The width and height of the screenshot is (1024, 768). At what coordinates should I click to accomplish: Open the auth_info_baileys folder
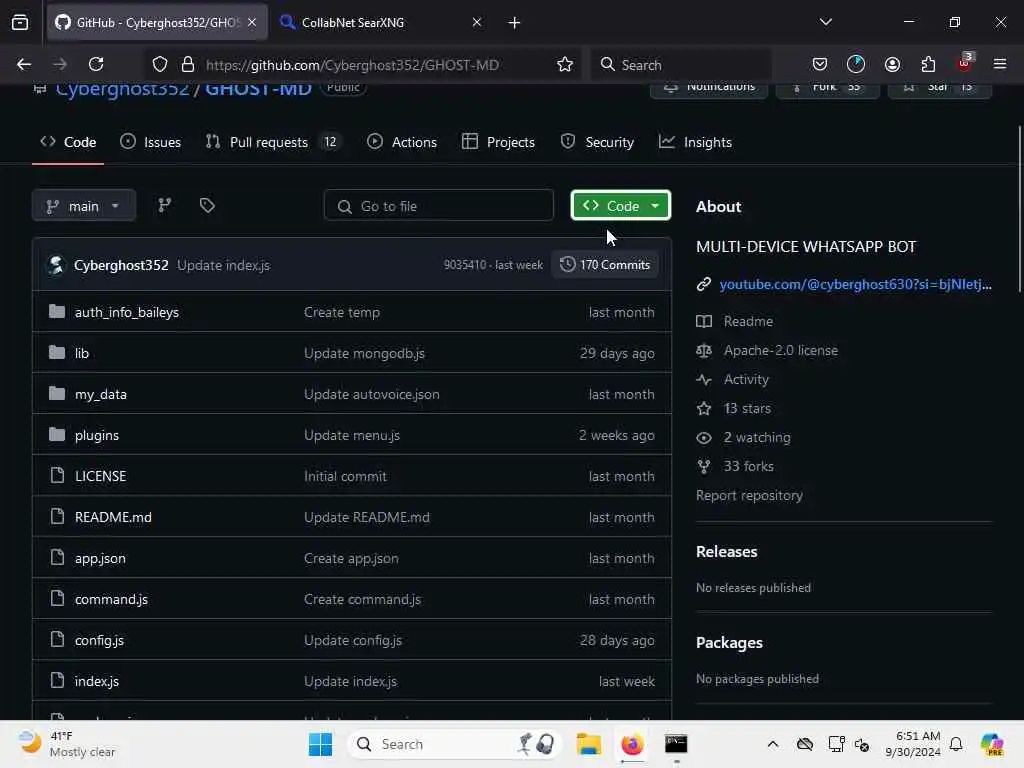[127, 312]
